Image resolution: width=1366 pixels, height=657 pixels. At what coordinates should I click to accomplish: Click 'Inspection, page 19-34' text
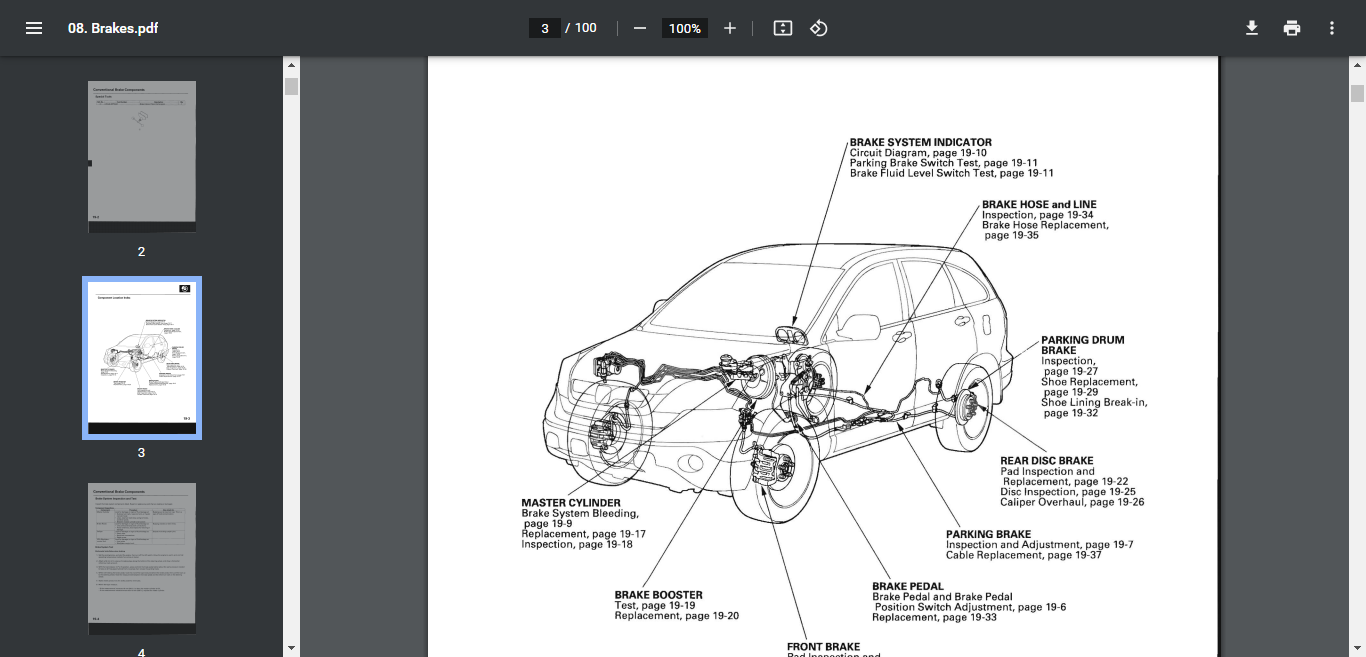coord(1037,215)
